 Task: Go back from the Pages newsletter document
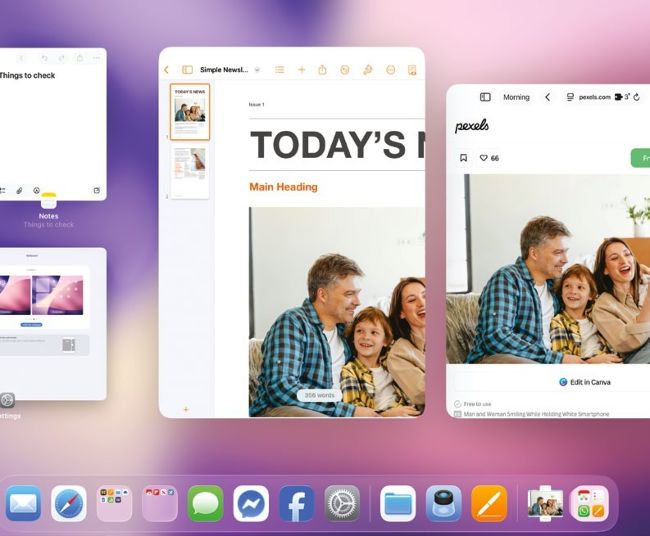pos(167,70)
